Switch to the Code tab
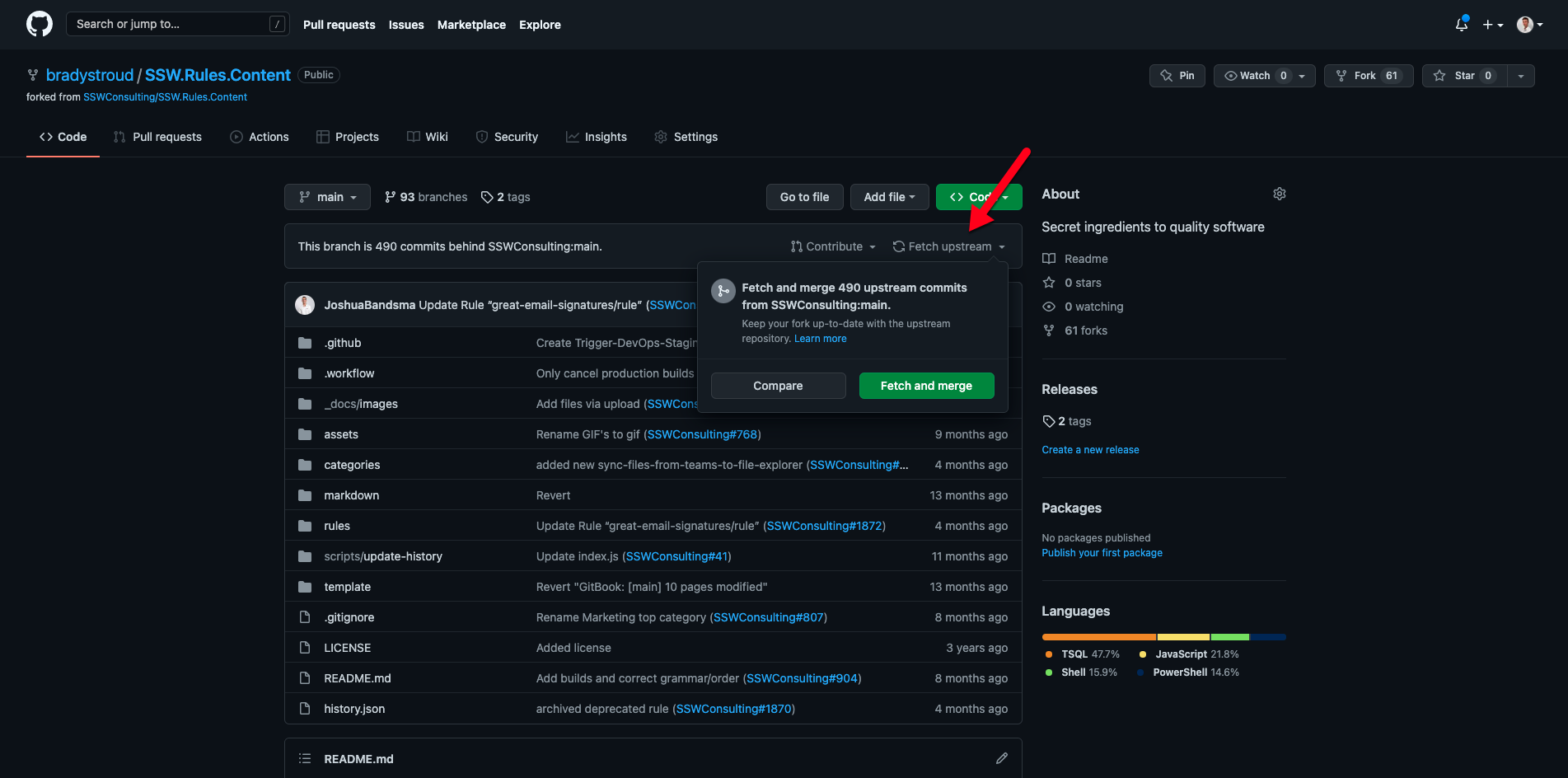 [63, 137]
